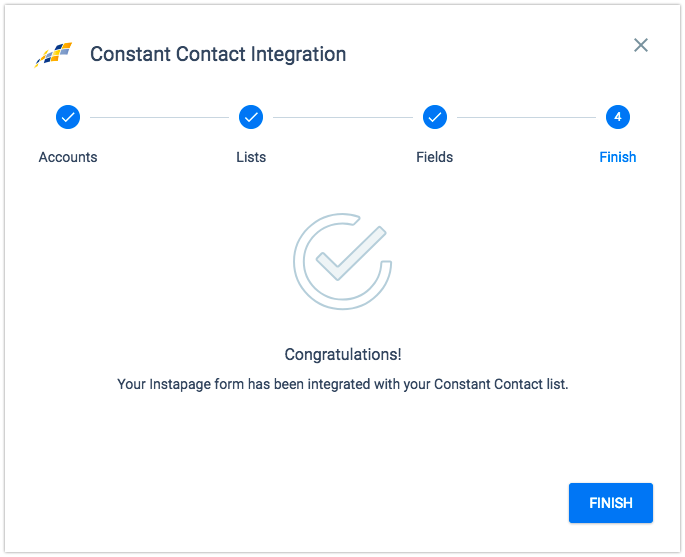Select the Lists step checkmark circle
Screen dimensions: 685x557
tap(251, 117)
